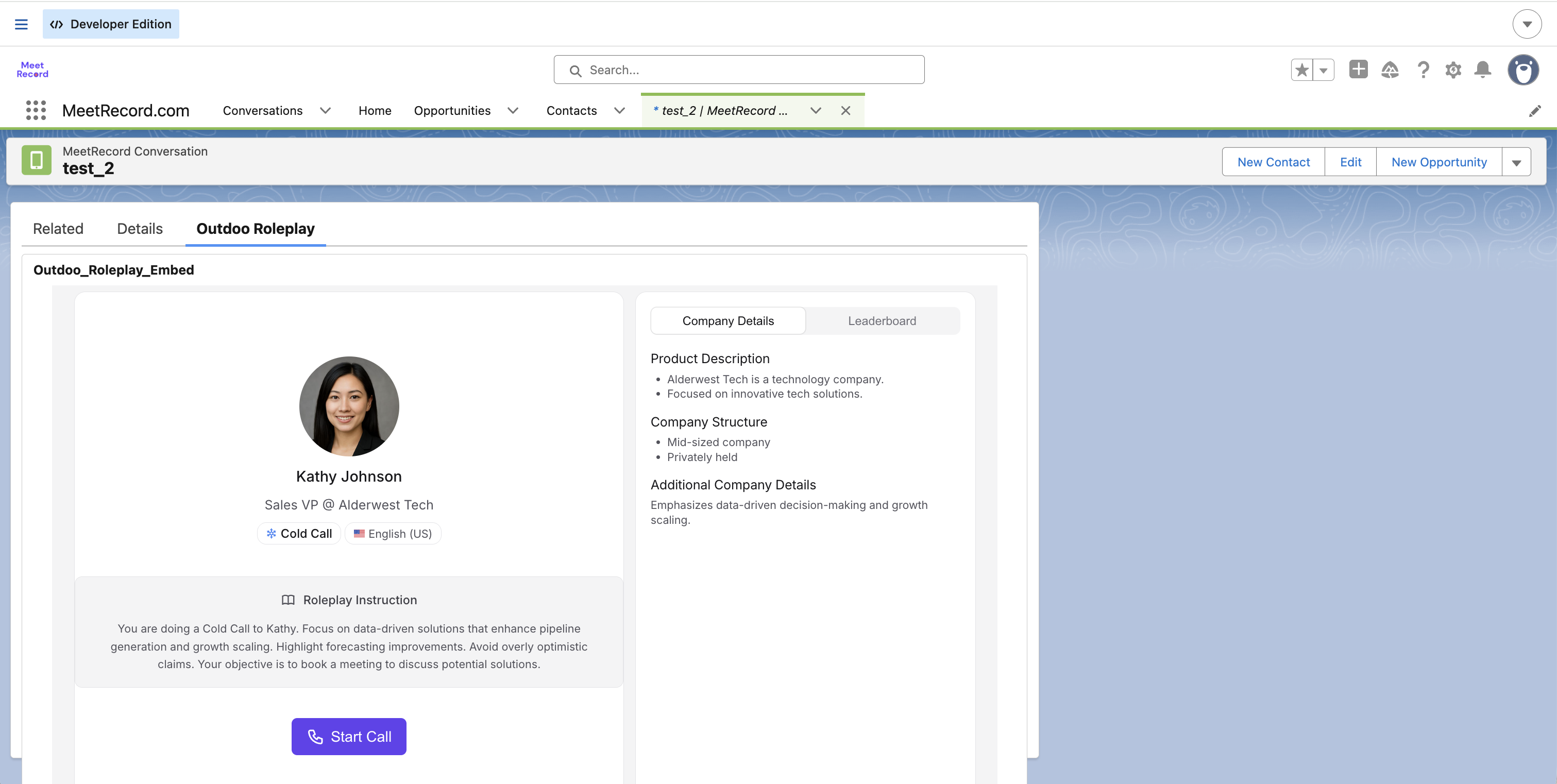Viewport: 1557px width, 784px height.
Task: Click the Roleplay Instruction heading
Action: (360, 600)
